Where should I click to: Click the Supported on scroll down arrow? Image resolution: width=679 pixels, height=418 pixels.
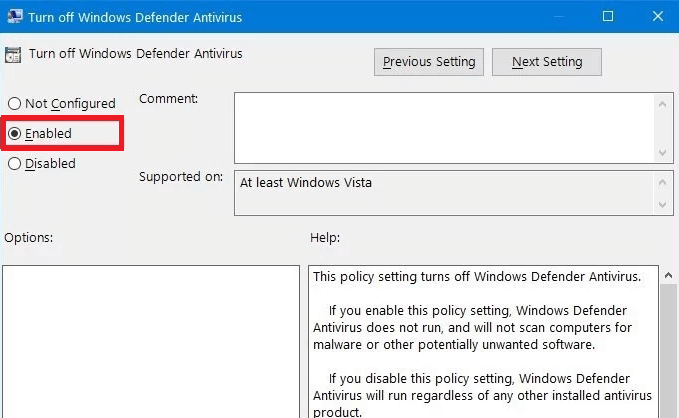[x=662, y=204]
